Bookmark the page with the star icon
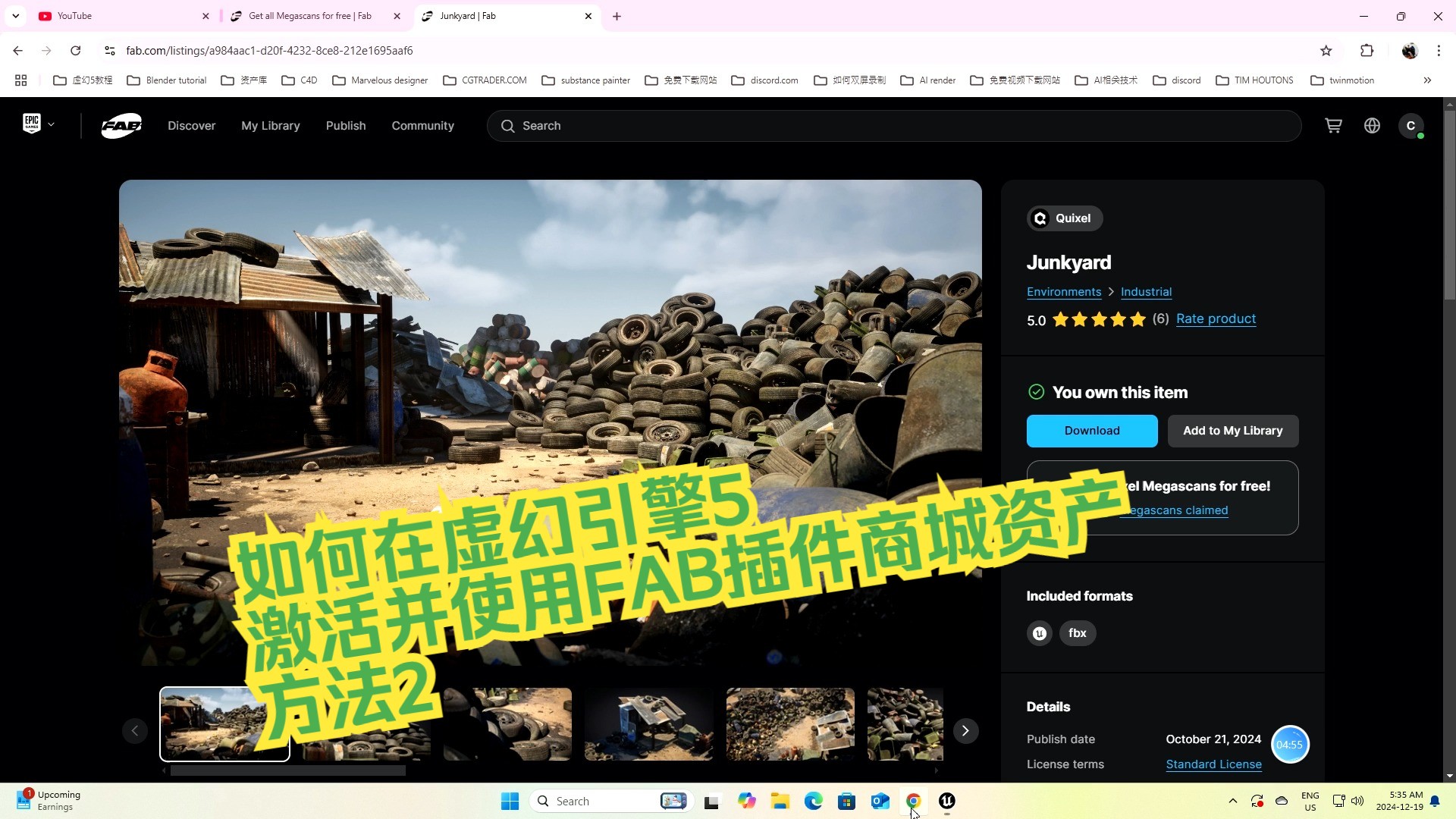This screenshot has height=819, width=1456. (1326, 50)
